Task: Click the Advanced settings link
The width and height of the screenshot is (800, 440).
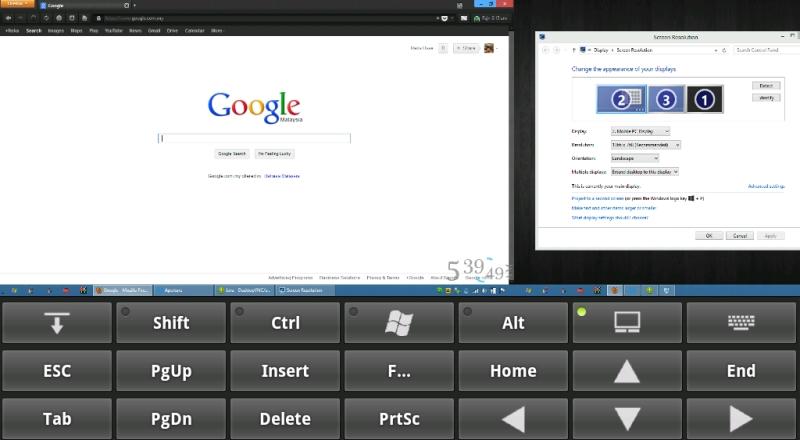Action: [x=766, y=186]
